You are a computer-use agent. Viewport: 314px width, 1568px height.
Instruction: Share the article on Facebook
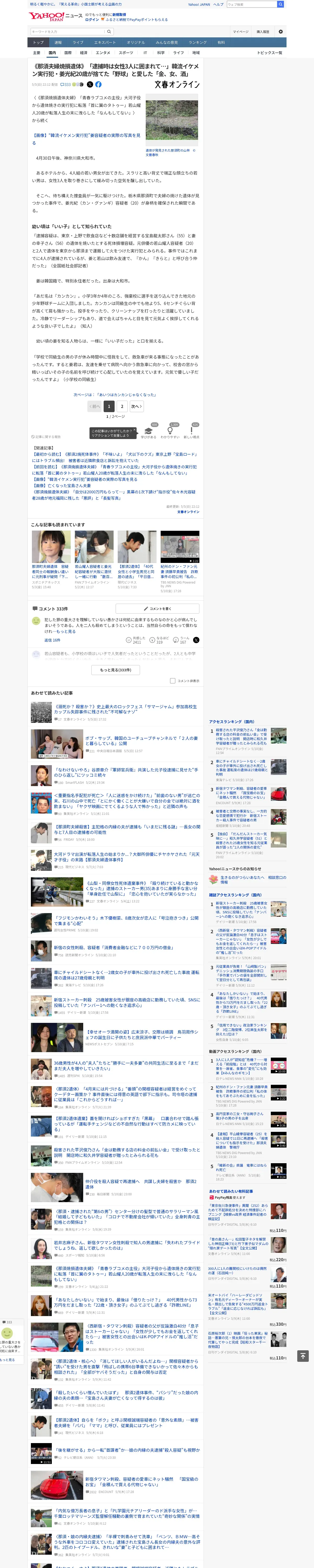pyautogui.click(x=99, y=85)
